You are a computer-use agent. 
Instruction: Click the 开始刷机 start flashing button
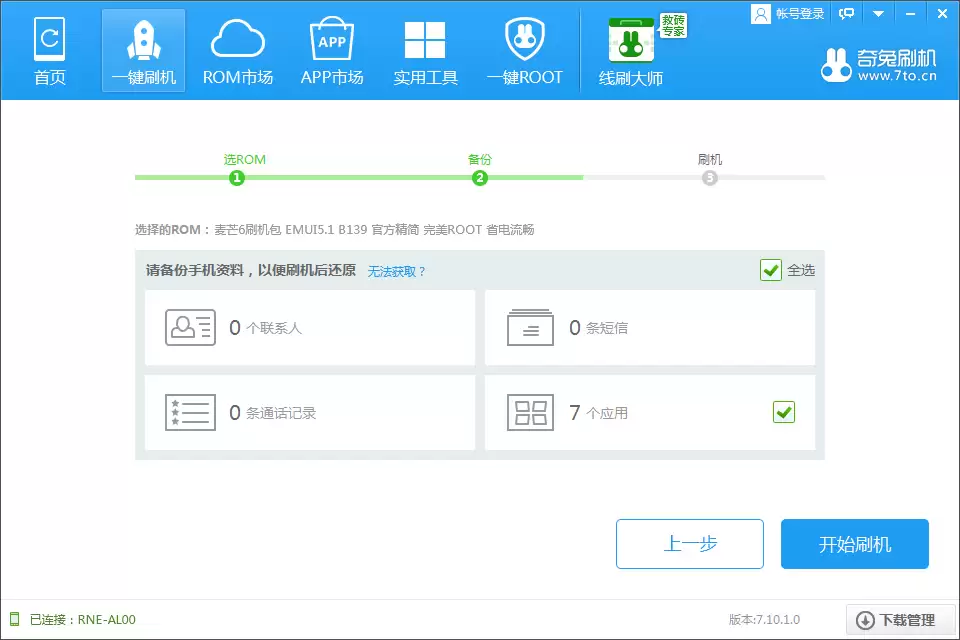click(x=854, y=543)
